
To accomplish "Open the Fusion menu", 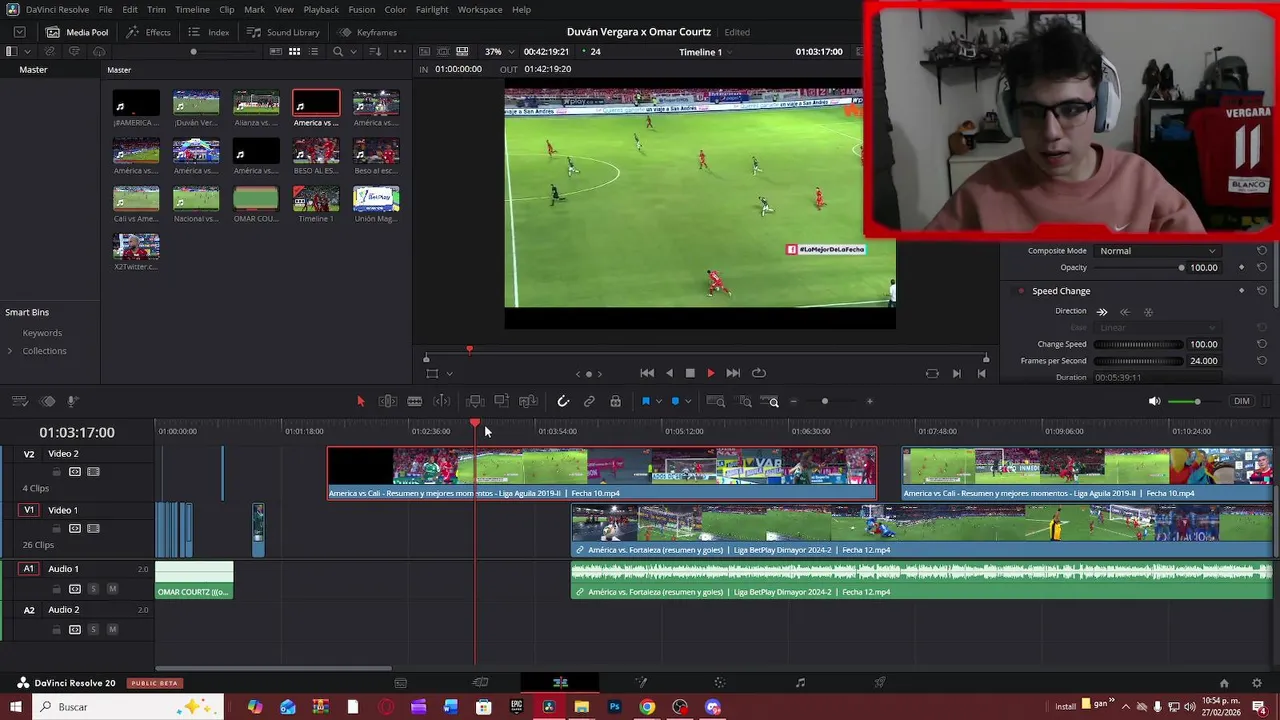I will click(362, 9).
